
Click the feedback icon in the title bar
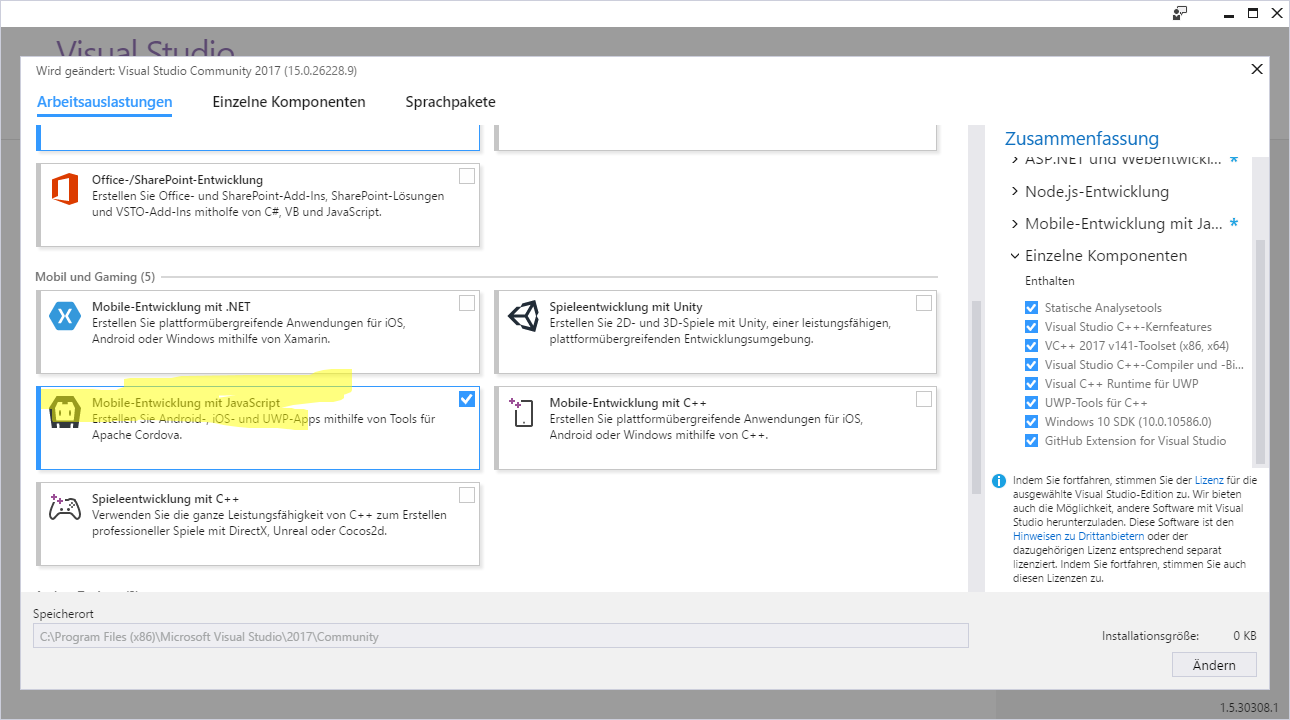point(1181,13)
